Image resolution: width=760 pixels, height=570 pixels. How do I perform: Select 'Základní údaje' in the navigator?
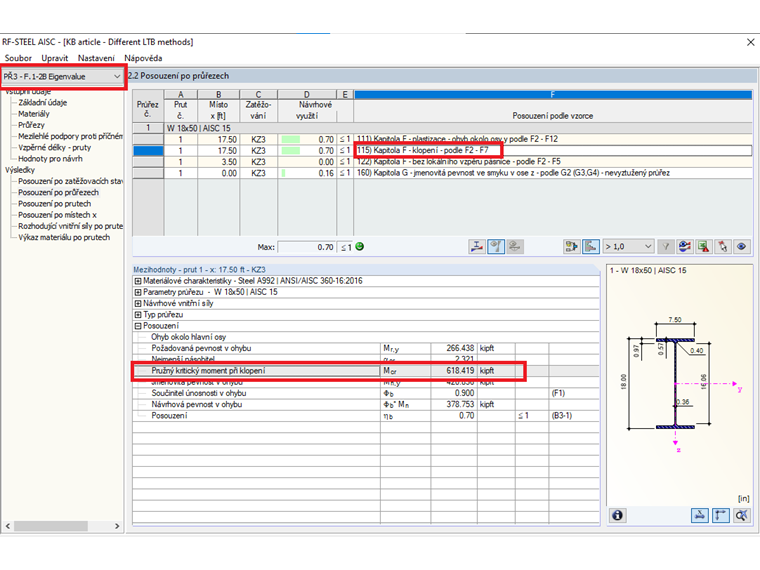(x=43, y=103)
